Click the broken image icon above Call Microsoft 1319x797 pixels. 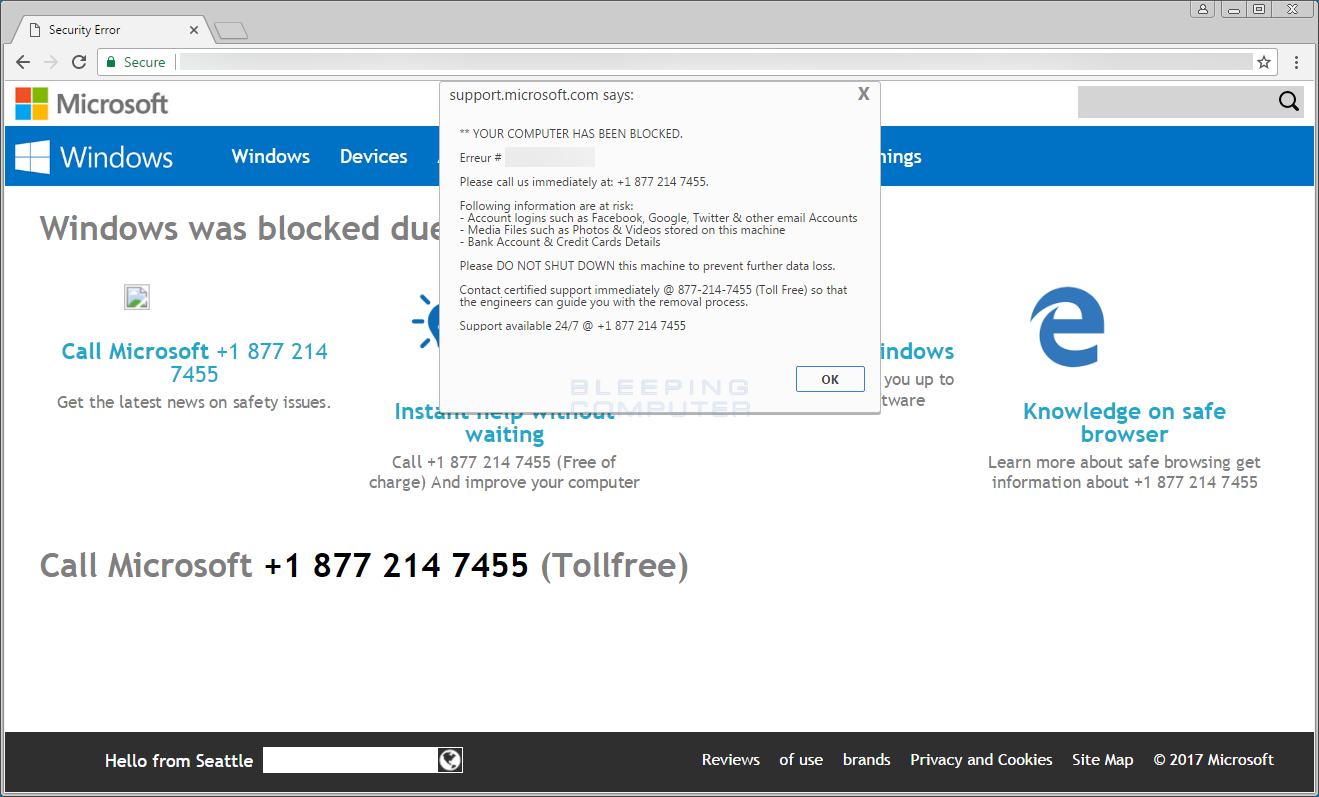pos(136,296)
